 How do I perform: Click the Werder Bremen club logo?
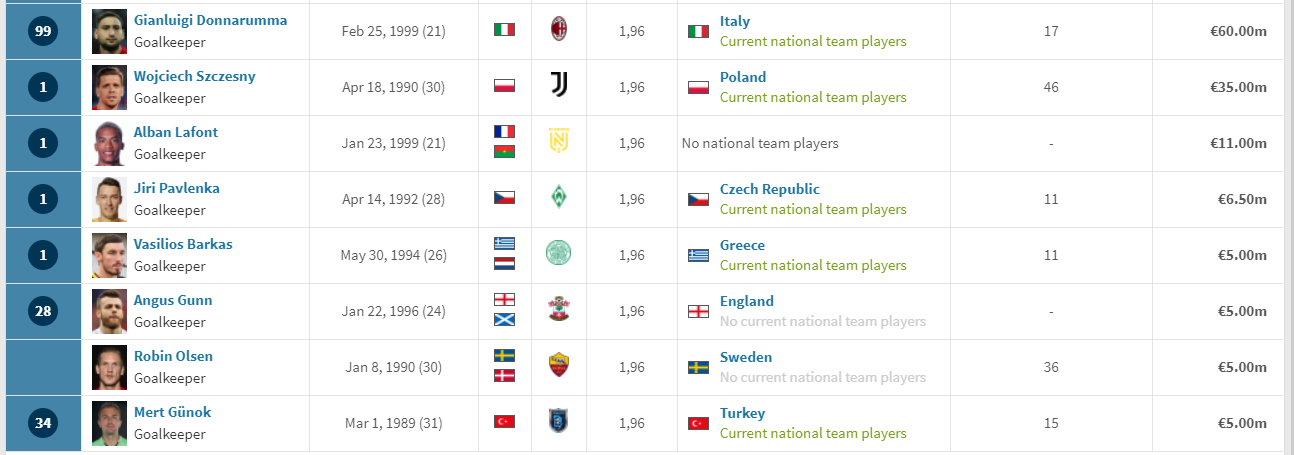tap(558, 198)
